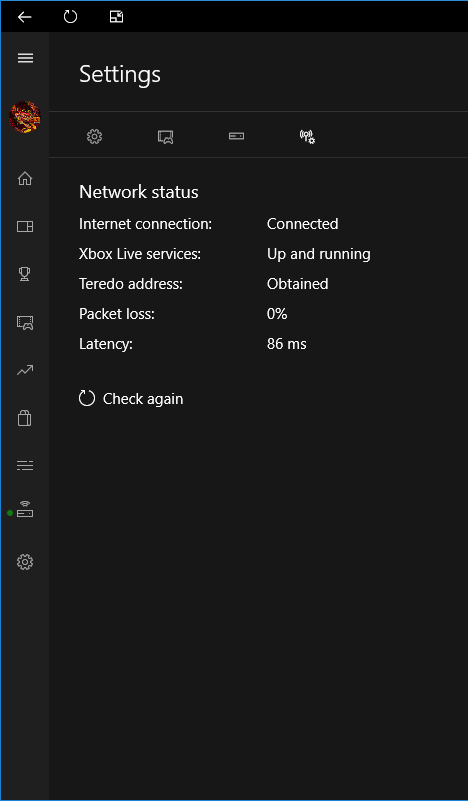This screenshot has width=468, height=801.
Task: Expand the hamburger navigation menu
Action: click(x=25, y=58)
